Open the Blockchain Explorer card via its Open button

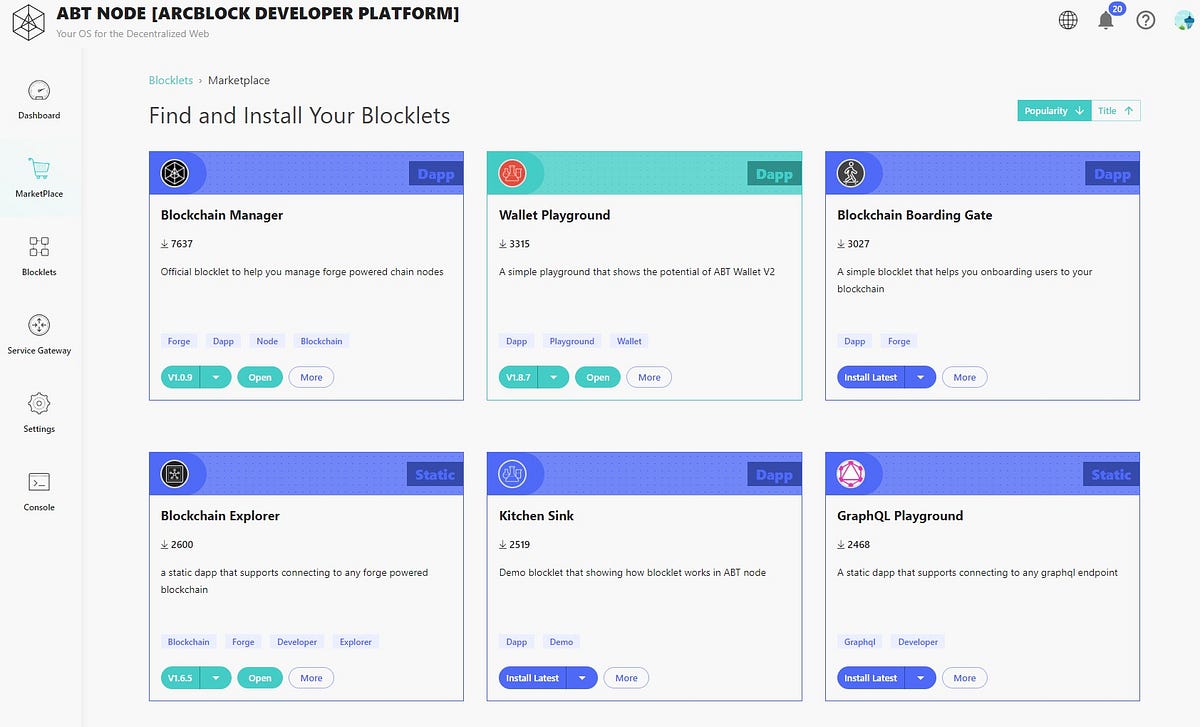pyautogui.click(x=259, y=677)
